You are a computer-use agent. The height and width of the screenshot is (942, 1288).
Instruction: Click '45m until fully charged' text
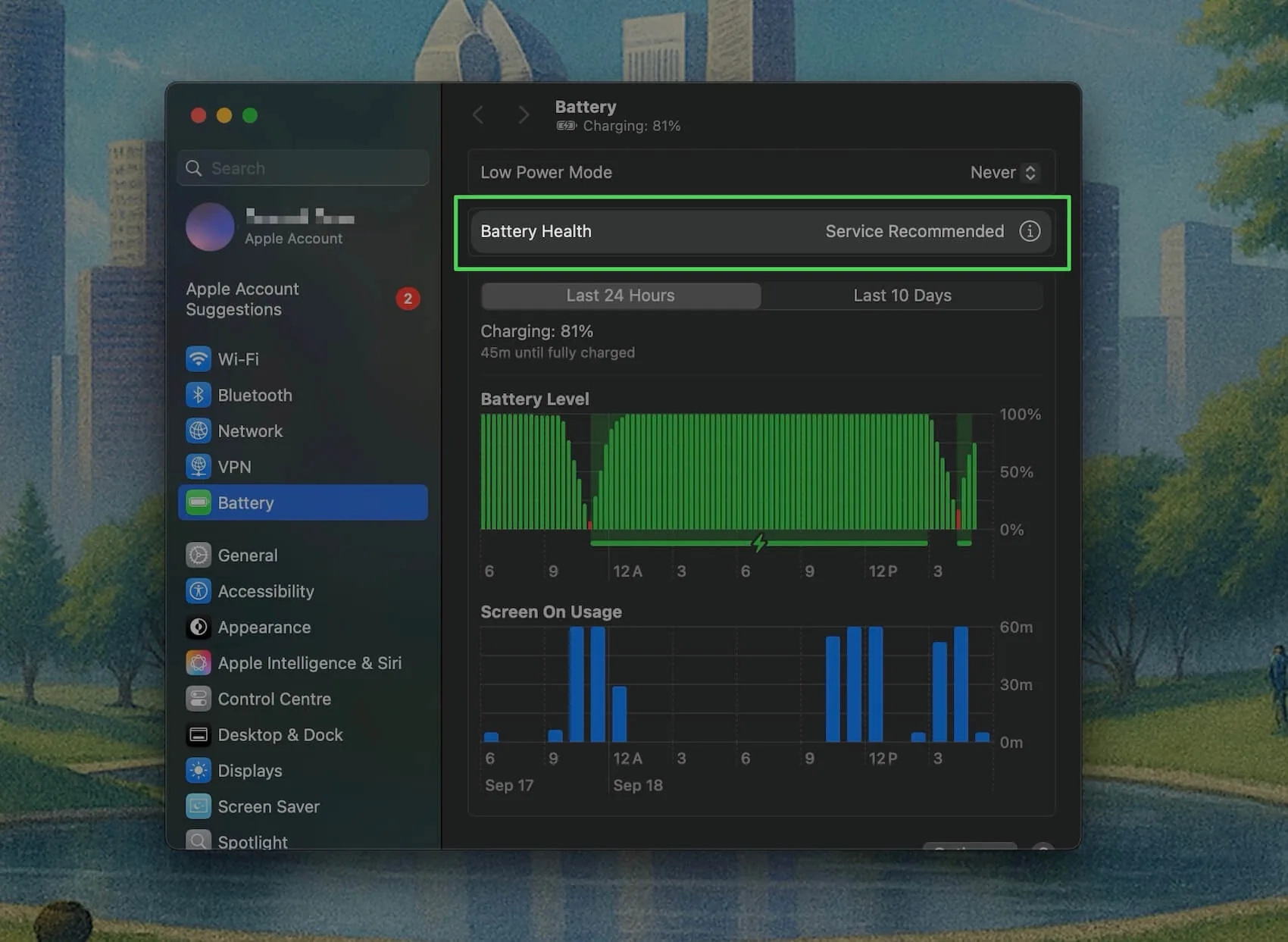tap(558, 352)
